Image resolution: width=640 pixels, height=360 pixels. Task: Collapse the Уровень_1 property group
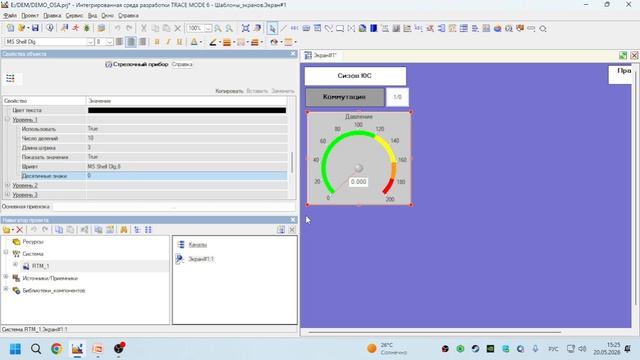click(x=7, y=119)
